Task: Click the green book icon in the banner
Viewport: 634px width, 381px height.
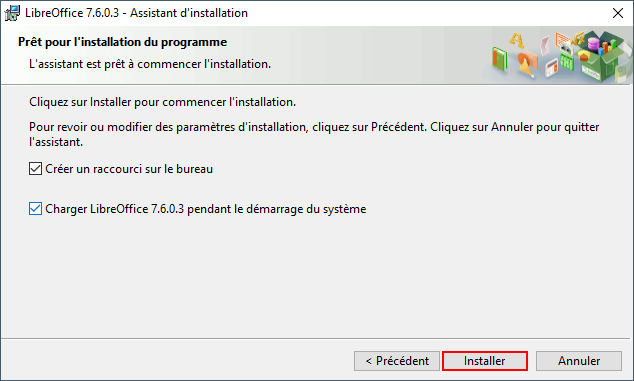Action: point(500,59)
